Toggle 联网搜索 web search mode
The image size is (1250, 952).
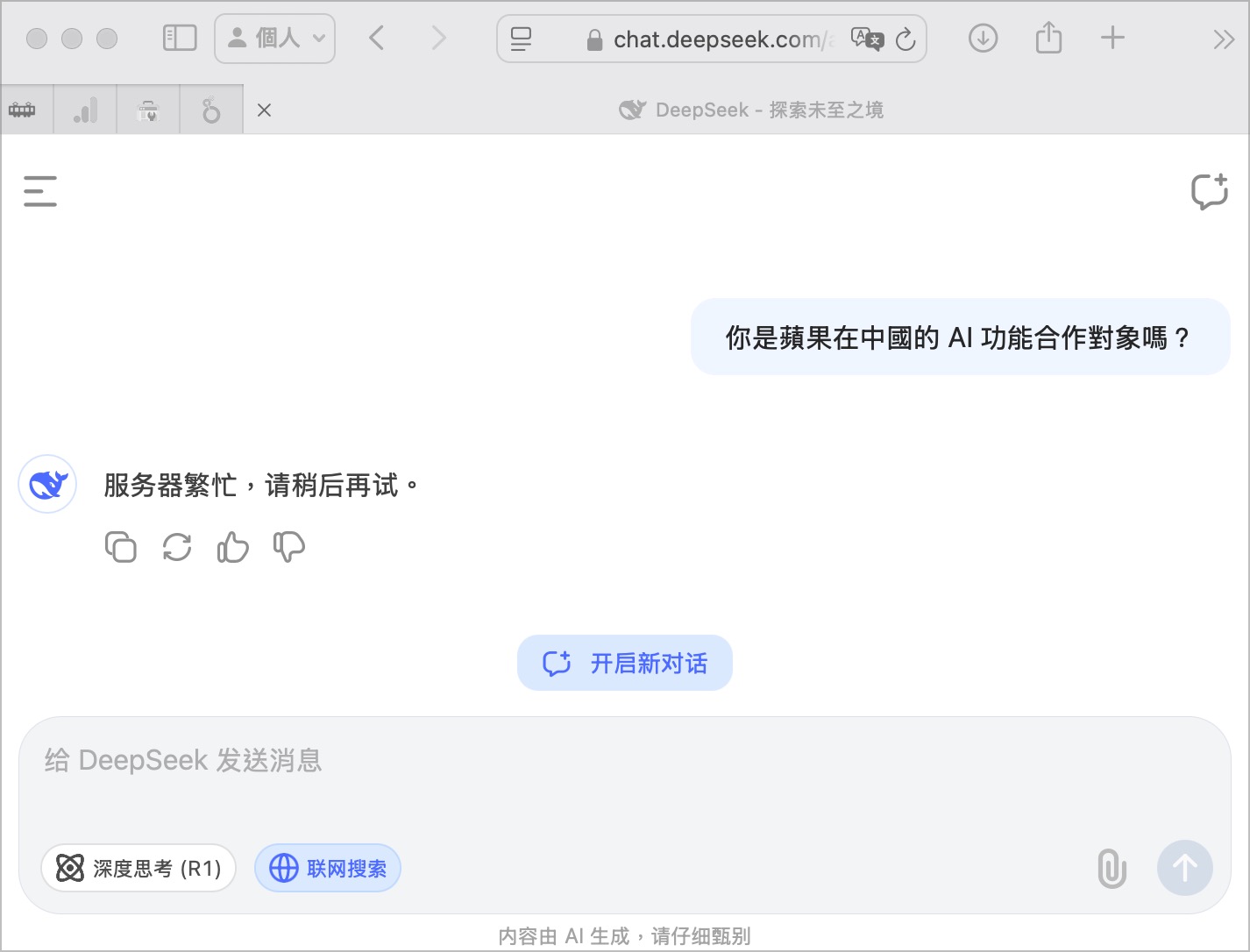tap(328, 868)
